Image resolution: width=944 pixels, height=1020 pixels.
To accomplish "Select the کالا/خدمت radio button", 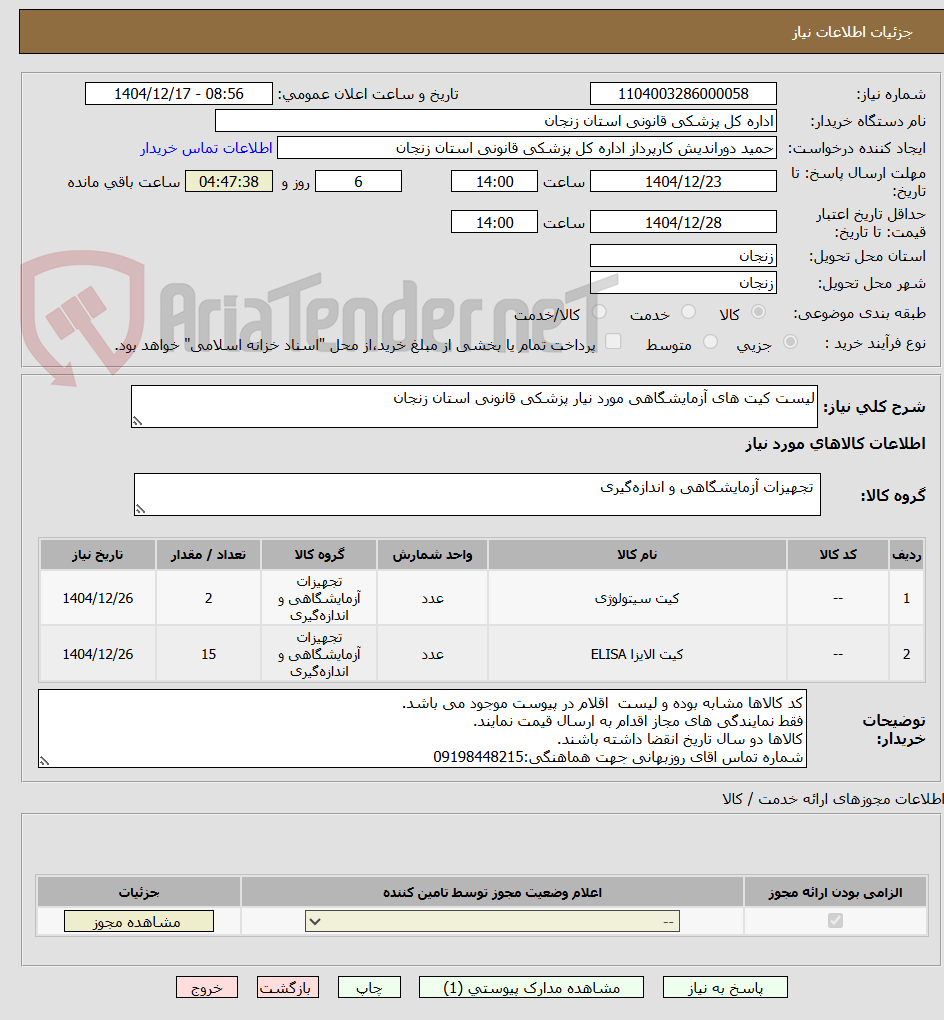I will 599,313.
